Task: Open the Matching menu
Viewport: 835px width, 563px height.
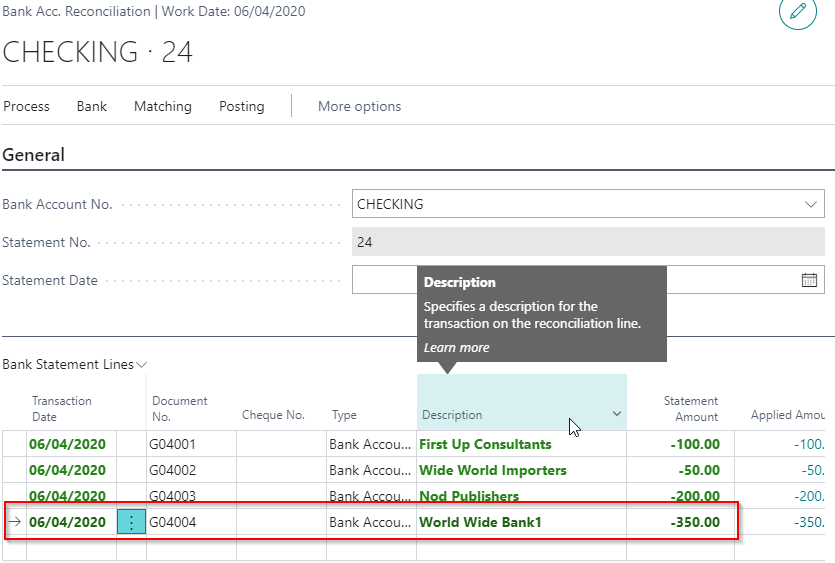Action: tap(163, 106)
